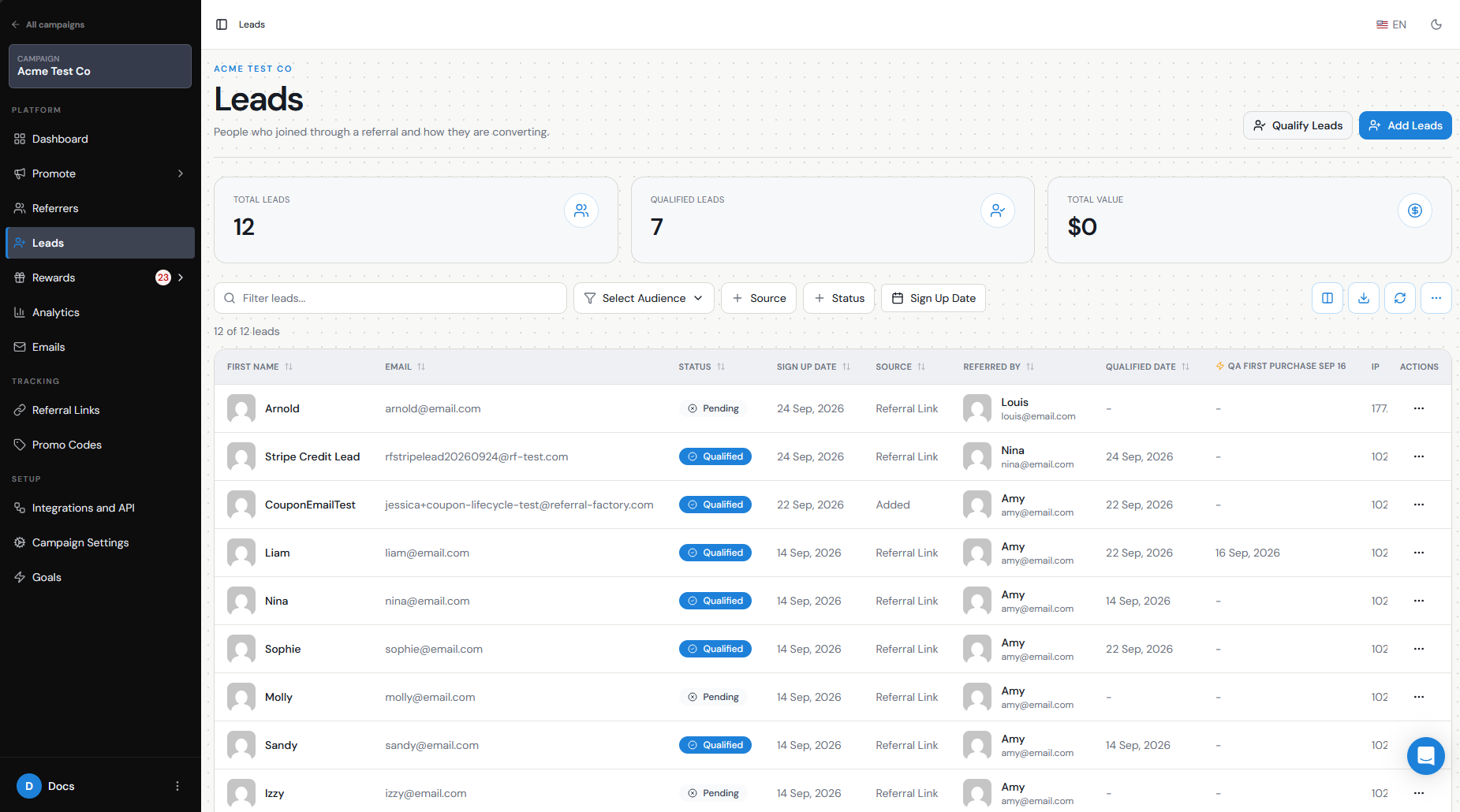Open the chat support widget

tap(1426, 756)
